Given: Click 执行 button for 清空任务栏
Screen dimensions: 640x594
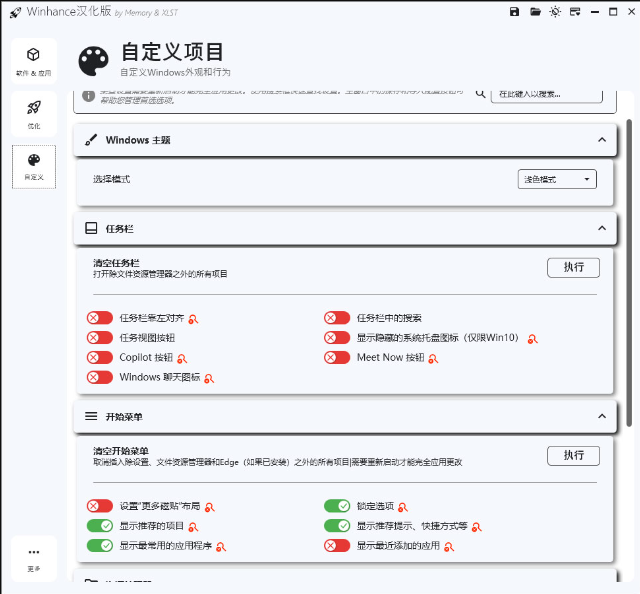Looking at the screenshot, I should 573,267.
